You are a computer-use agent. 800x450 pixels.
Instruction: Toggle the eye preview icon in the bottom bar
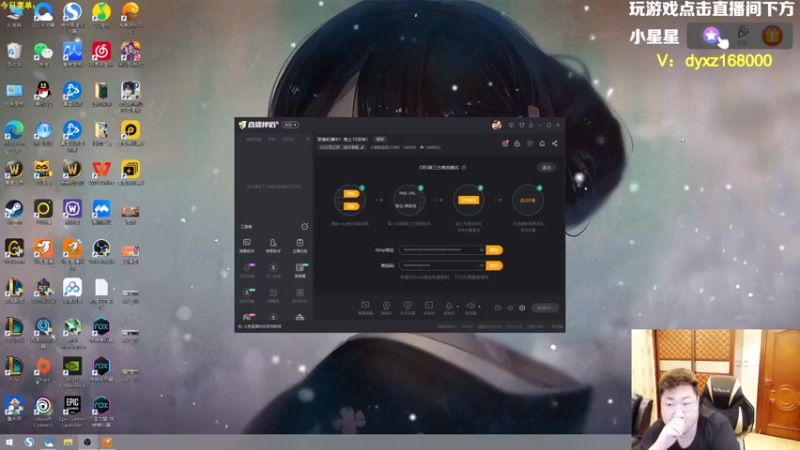pos(510,308)
